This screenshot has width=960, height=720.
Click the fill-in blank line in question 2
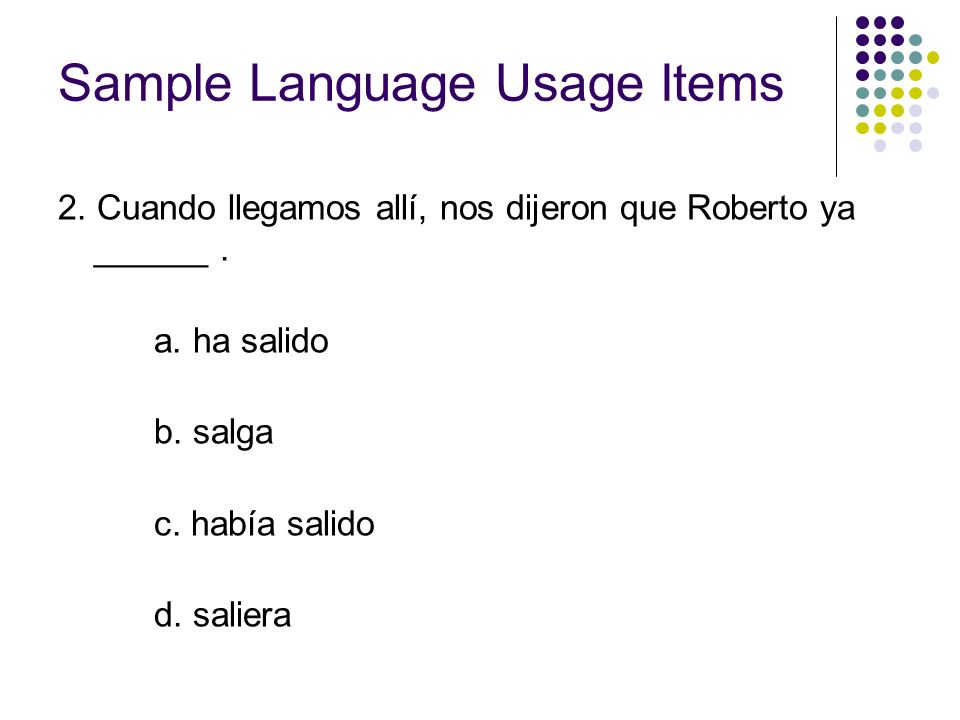151,264
